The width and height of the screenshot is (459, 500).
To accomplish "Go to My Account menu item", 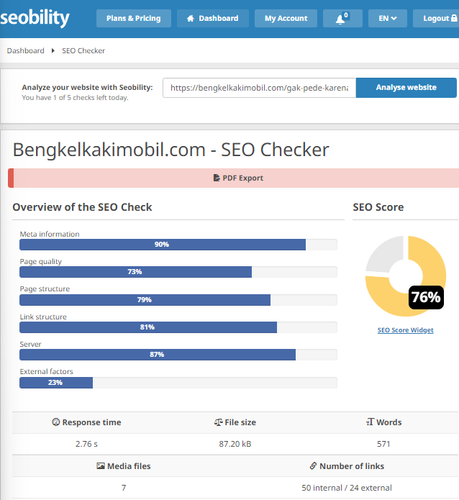I will 286,18.
